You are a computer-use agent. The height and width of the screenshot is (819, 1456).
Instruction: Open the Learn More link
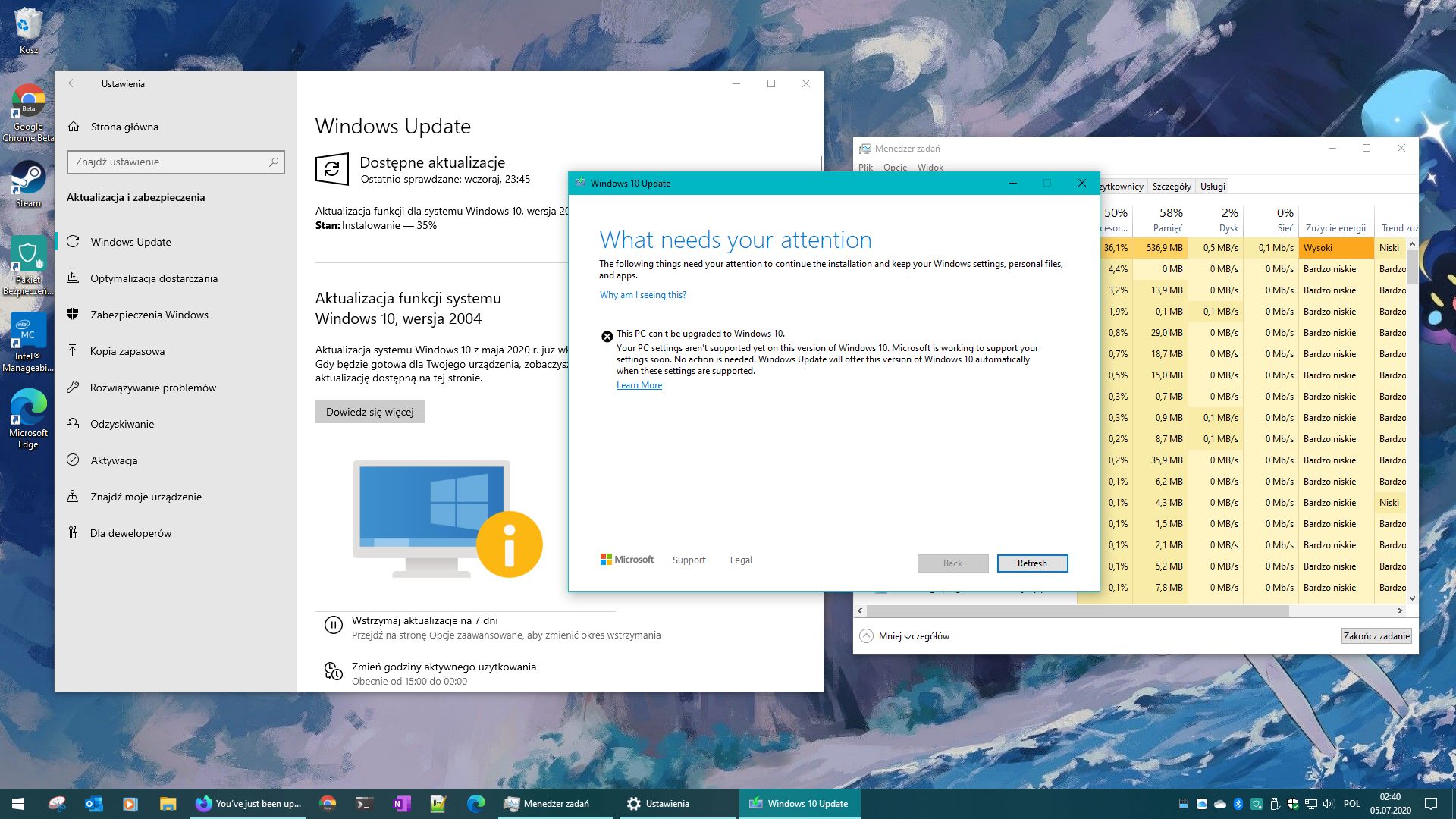click(x=639, y=385)
